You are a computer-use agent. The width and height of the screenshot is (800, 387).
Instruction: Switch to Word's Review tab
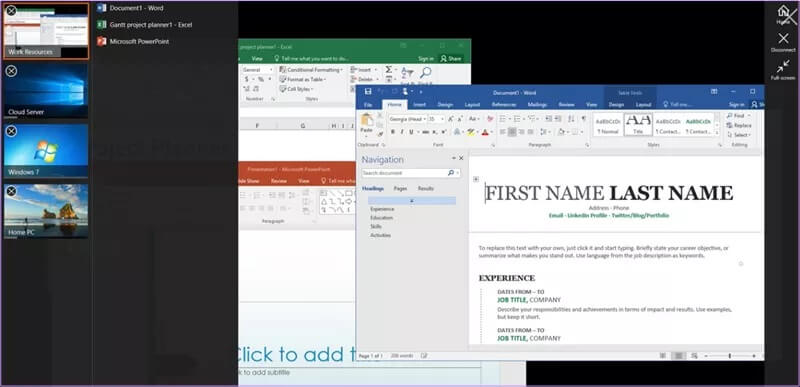coord(566,105)
